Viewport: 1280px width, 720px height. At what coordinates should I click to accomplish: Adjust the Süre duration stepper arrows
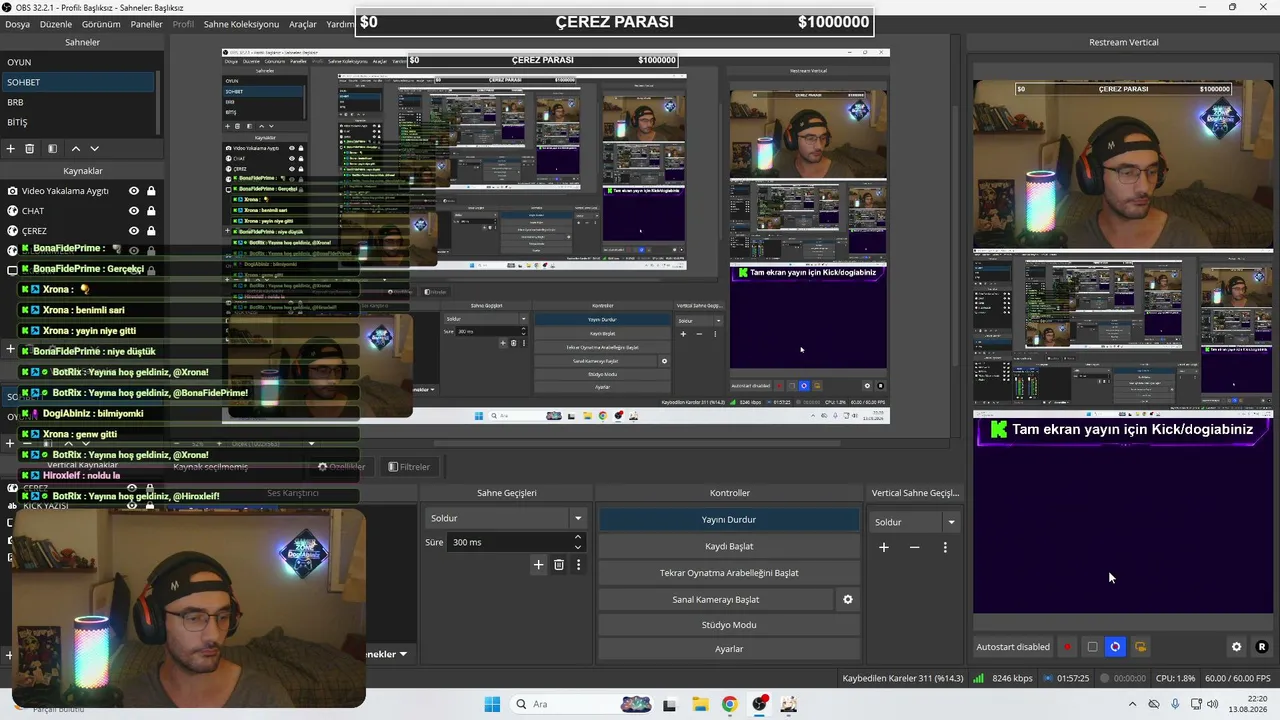click(577, 542)
